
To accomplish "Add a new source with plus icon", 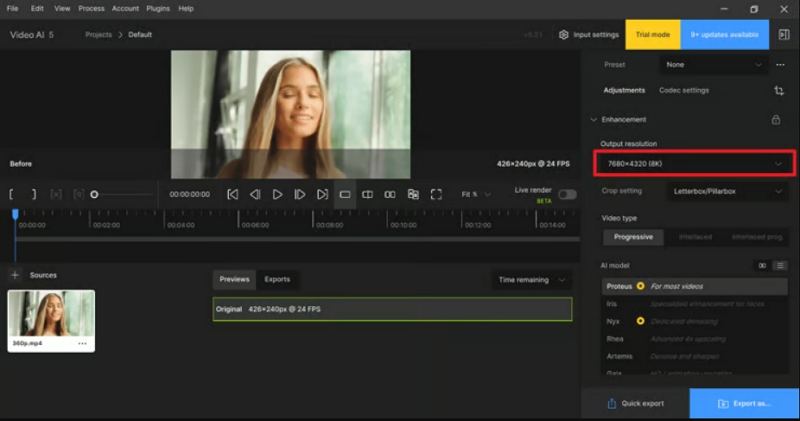I will tap(15, 275).
